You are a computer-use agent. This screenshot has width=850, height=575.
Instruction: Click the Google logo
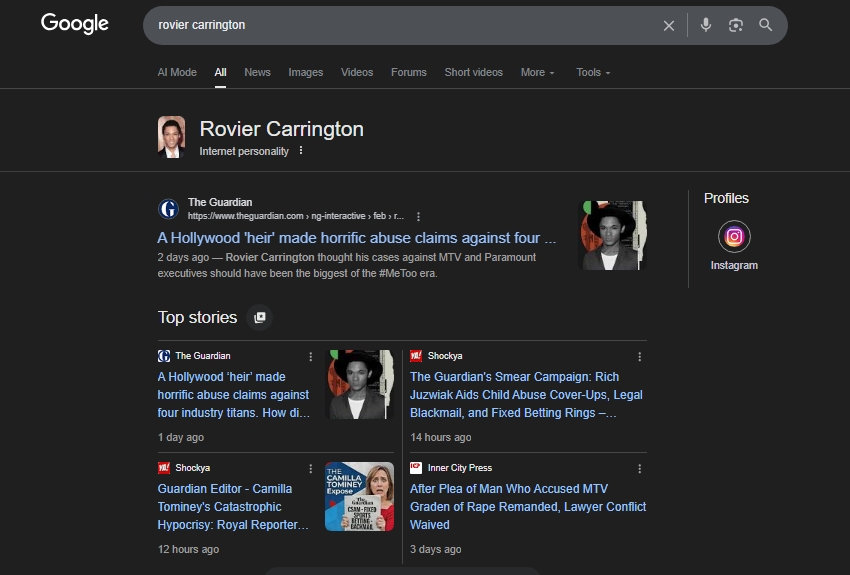coord(74,24)
